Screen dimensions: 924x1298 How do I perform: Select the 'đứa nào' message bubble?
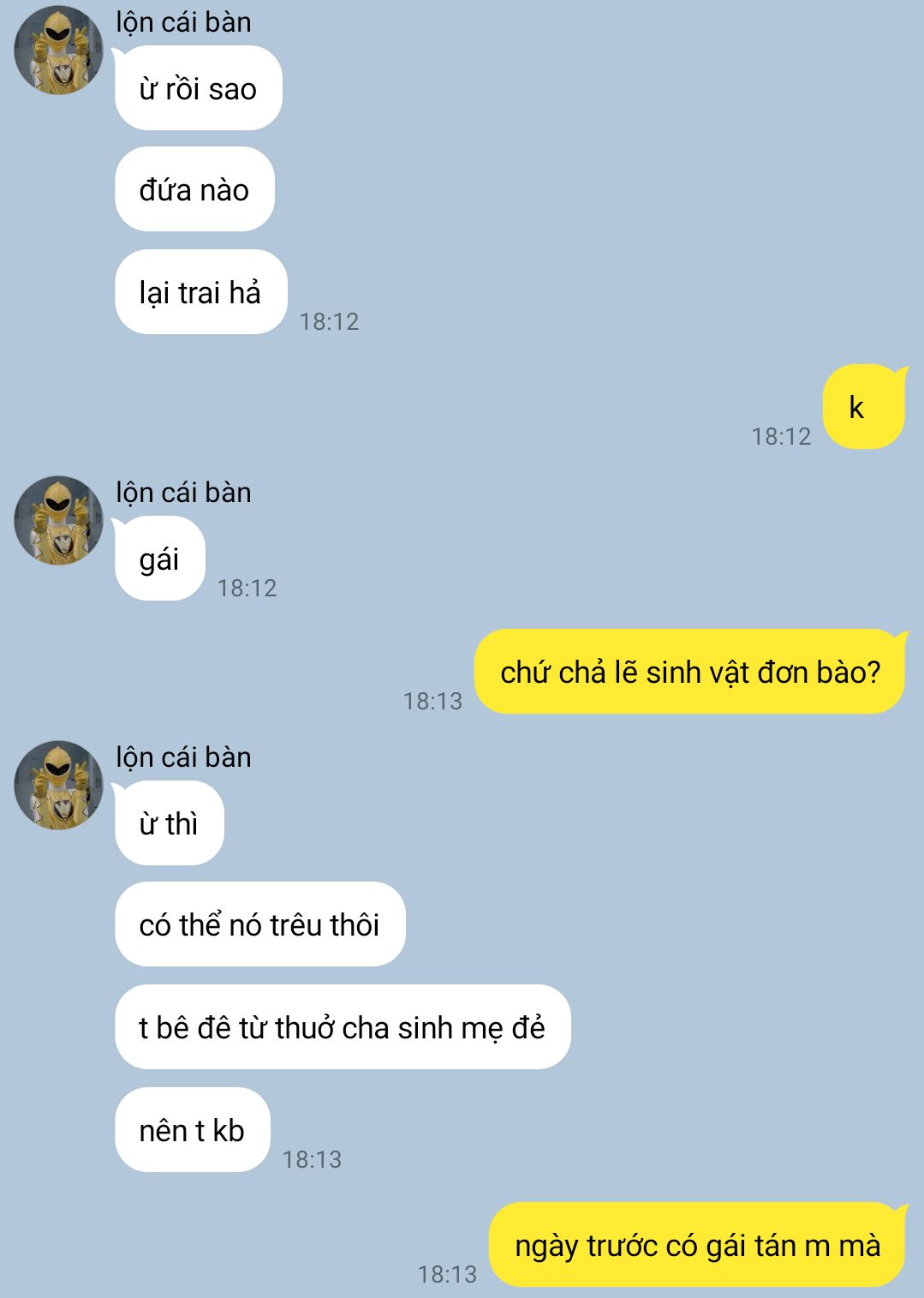pyautogui.click(x=194, y=189)
